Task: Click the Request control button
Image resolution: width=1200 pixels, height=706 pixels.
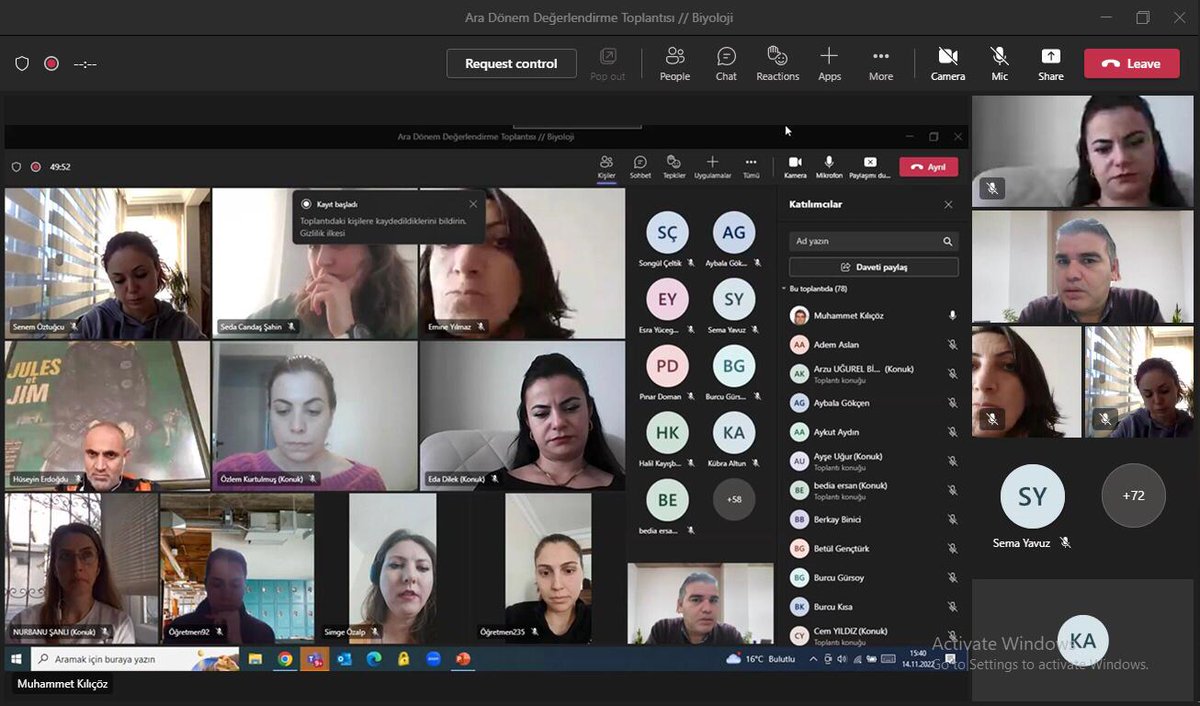Action: [x=511, y=64]
